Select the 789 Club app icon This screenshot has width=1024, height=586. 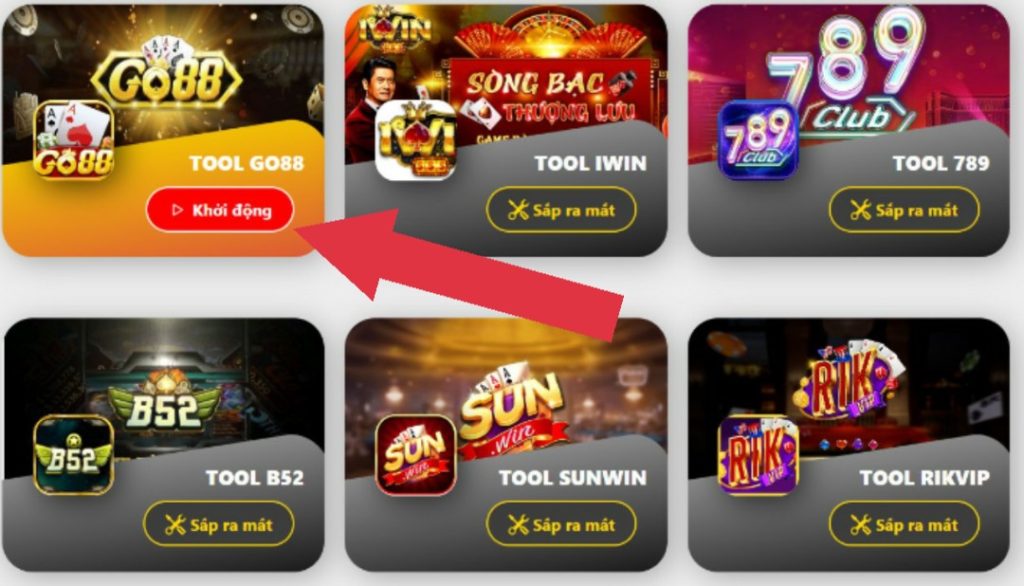click(x=758, y=140)
